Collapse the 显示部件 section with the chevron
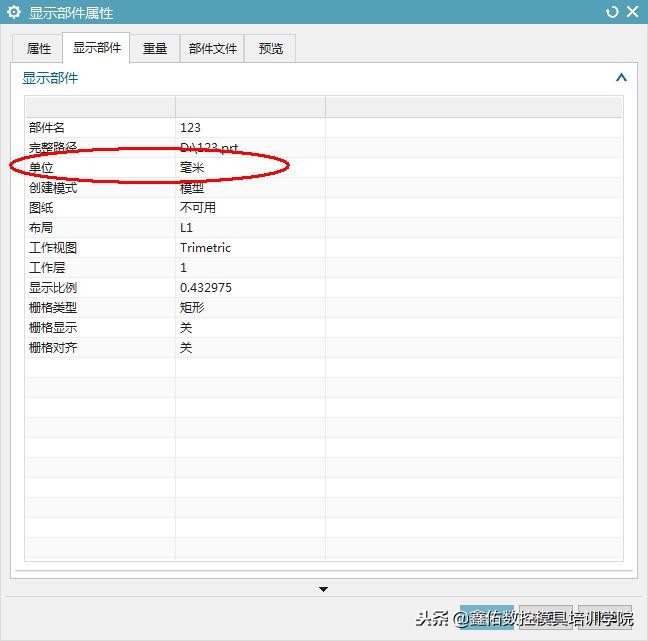This screenshot has width=648, height=641. click(621, 77)
